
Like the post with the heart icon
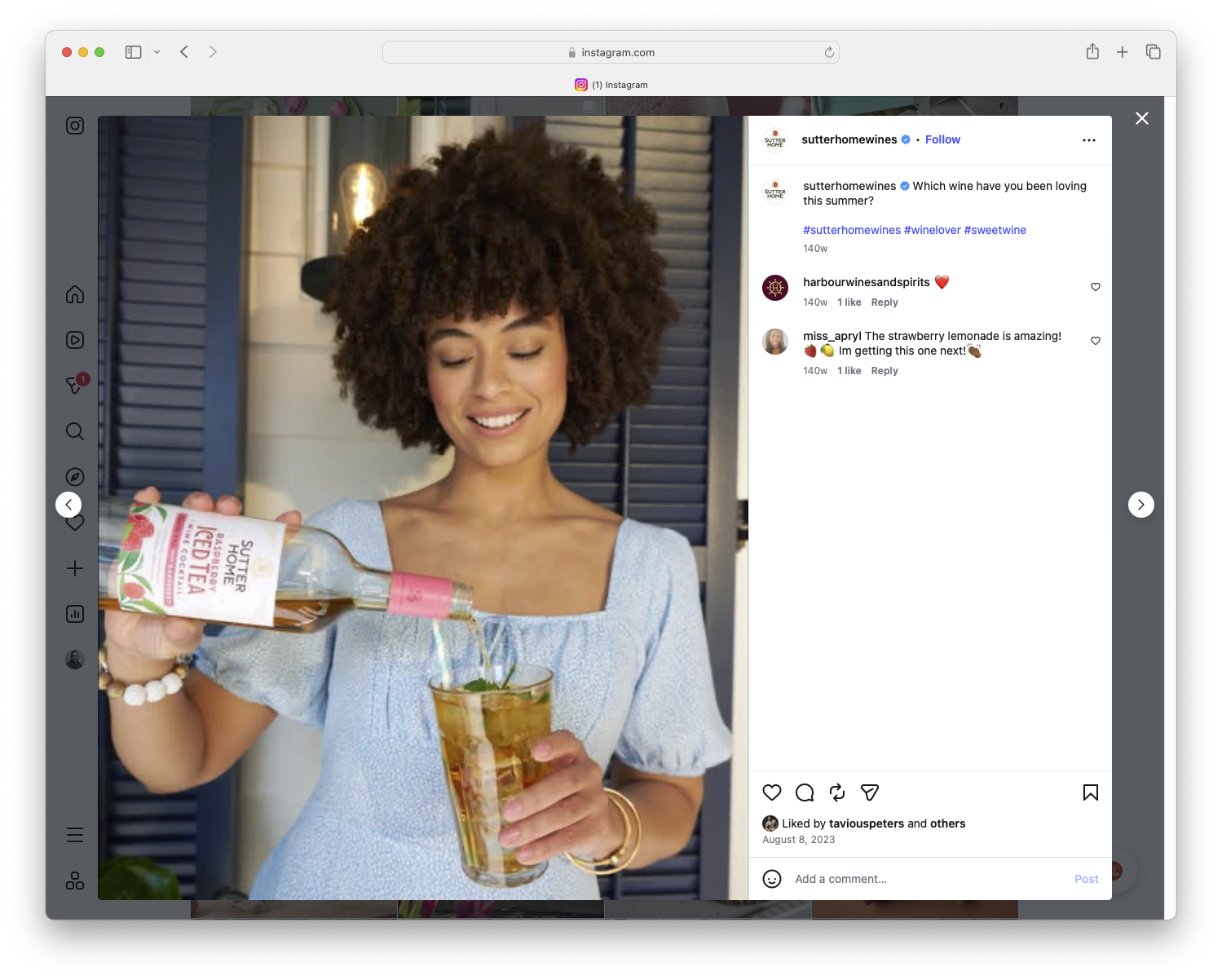click(x=771, y=792)
